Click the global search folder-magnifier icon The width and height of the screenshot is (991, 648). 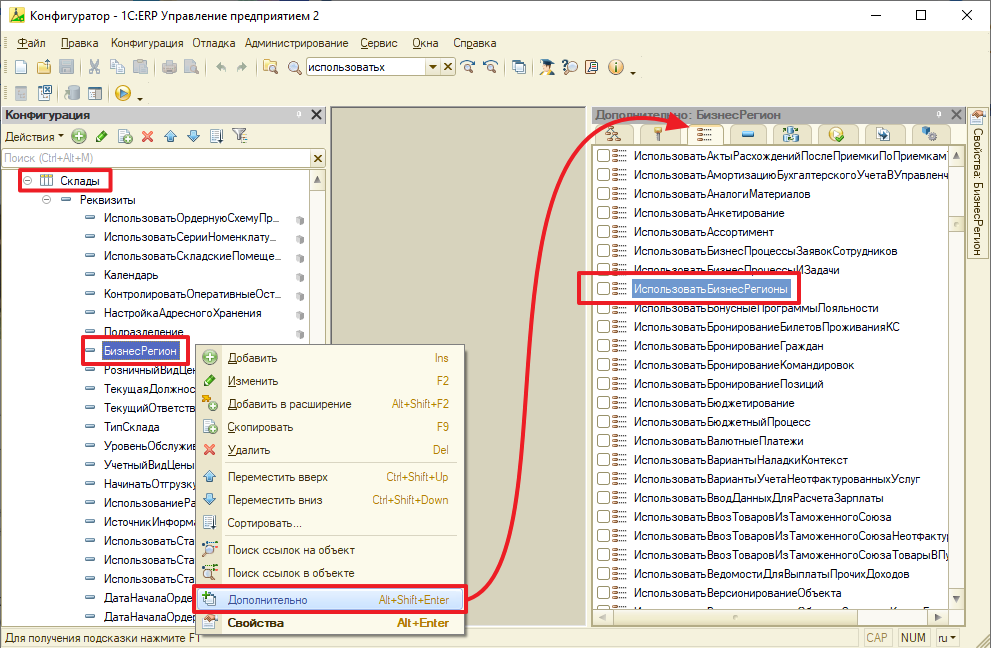point(271,67)
